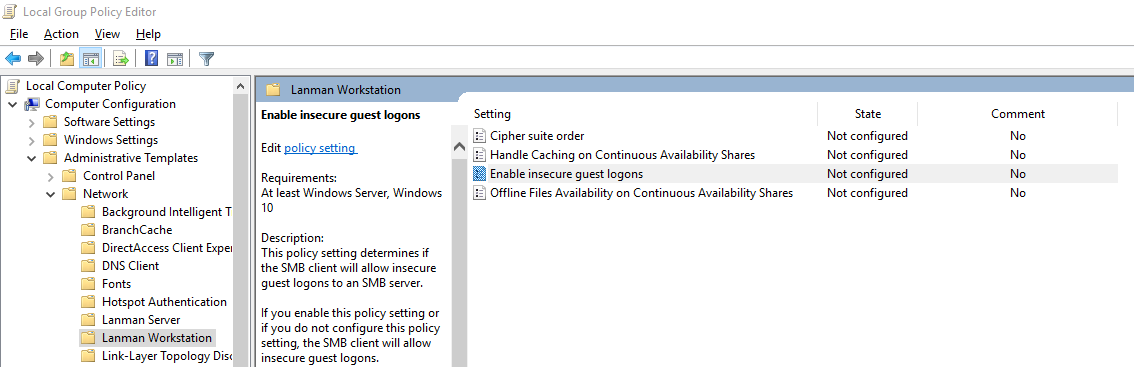Click the Enable insecure guest logons policy icon
The image size is (1134, 367).
pos(479,174)
